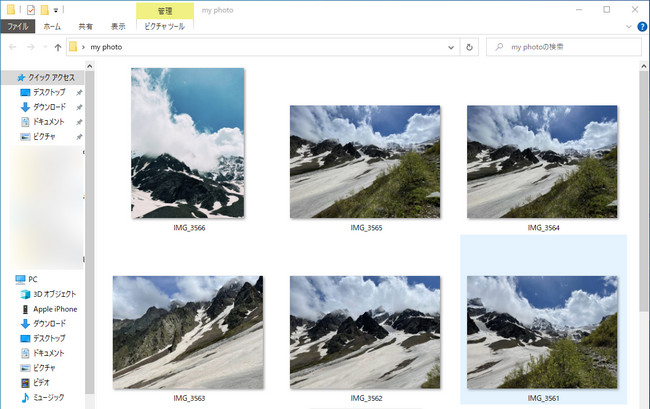Open ダウンロード under quick access

click(x=49, y=107)
